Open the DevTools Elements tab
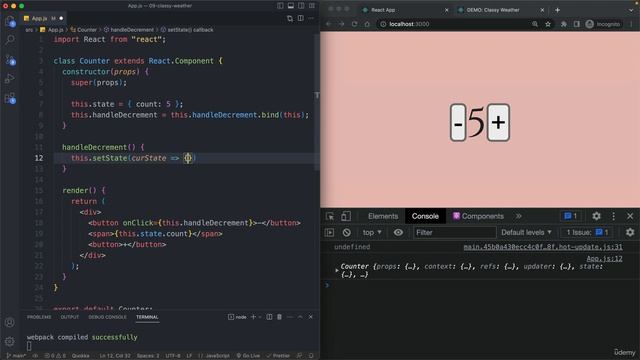The image size is (640, 360). click(x=383, y=216)
